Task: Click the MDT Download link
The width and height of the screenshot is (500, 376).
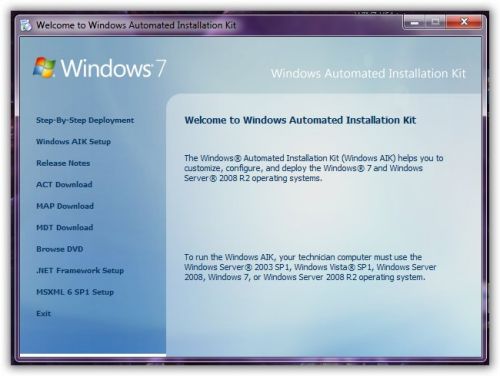Action: [x=64, y=228]
